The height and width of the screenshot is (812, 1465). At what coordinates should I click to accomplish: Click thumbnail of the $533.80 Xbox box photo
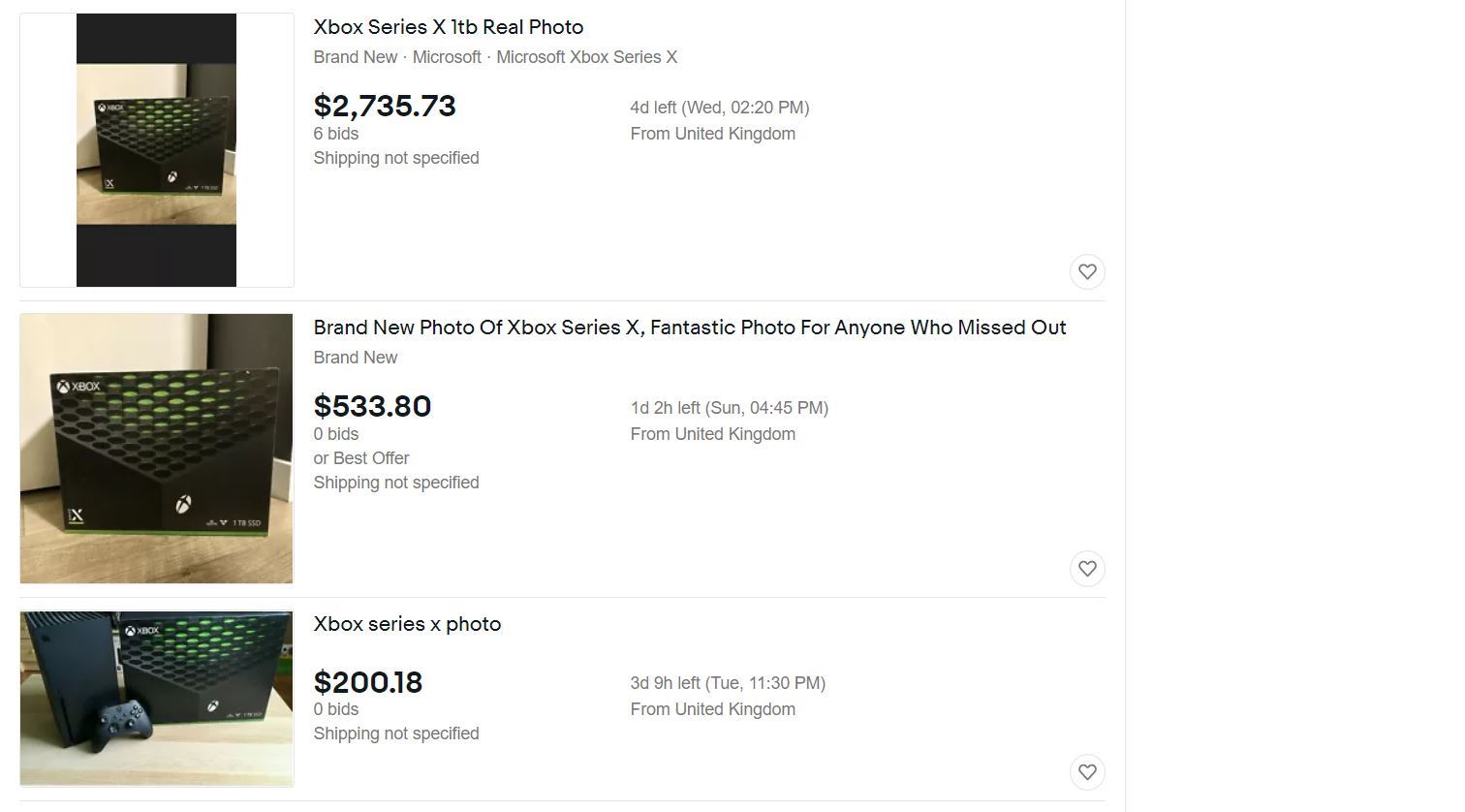click(x=156, y=449)
